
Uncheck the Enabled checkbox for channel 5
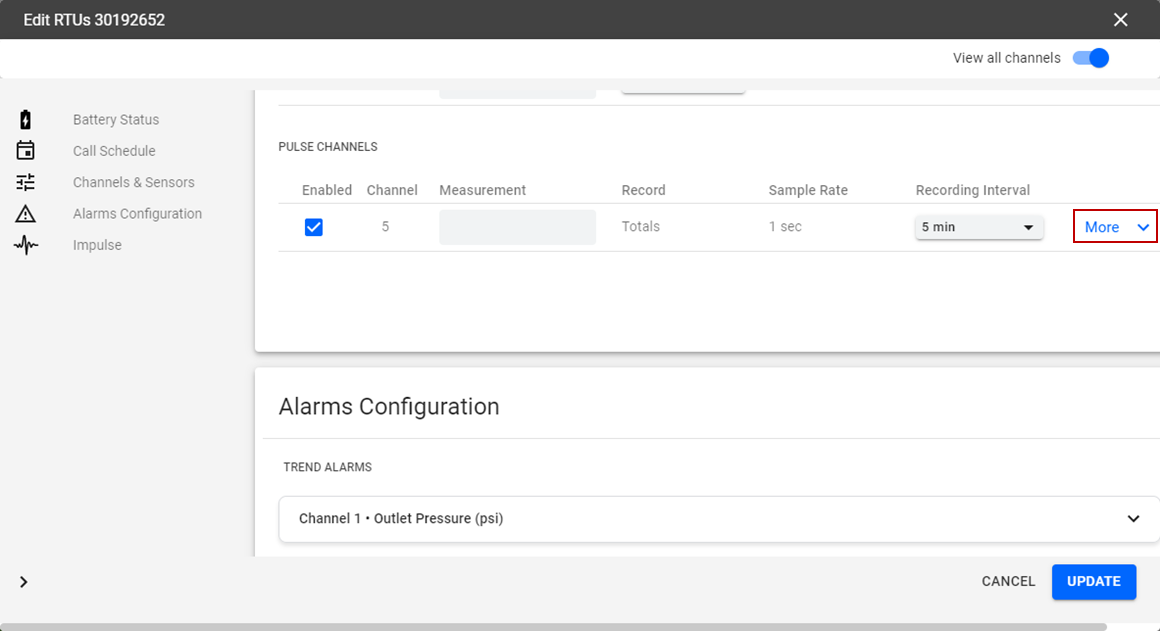(314, 227)
